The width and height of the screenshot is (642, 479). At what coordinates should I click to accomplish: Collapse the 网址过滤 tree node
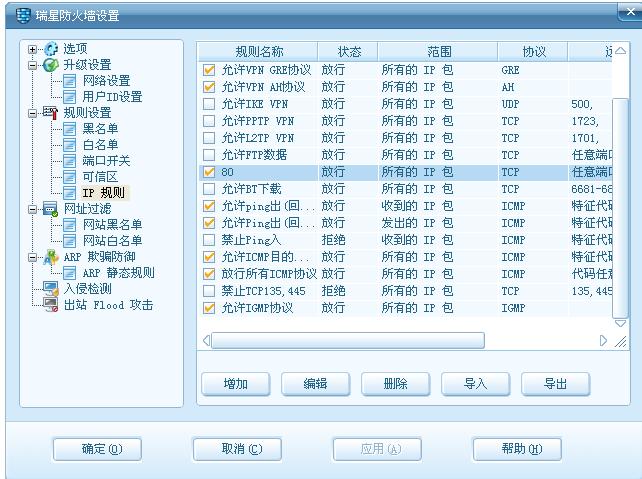coord(32,209)
